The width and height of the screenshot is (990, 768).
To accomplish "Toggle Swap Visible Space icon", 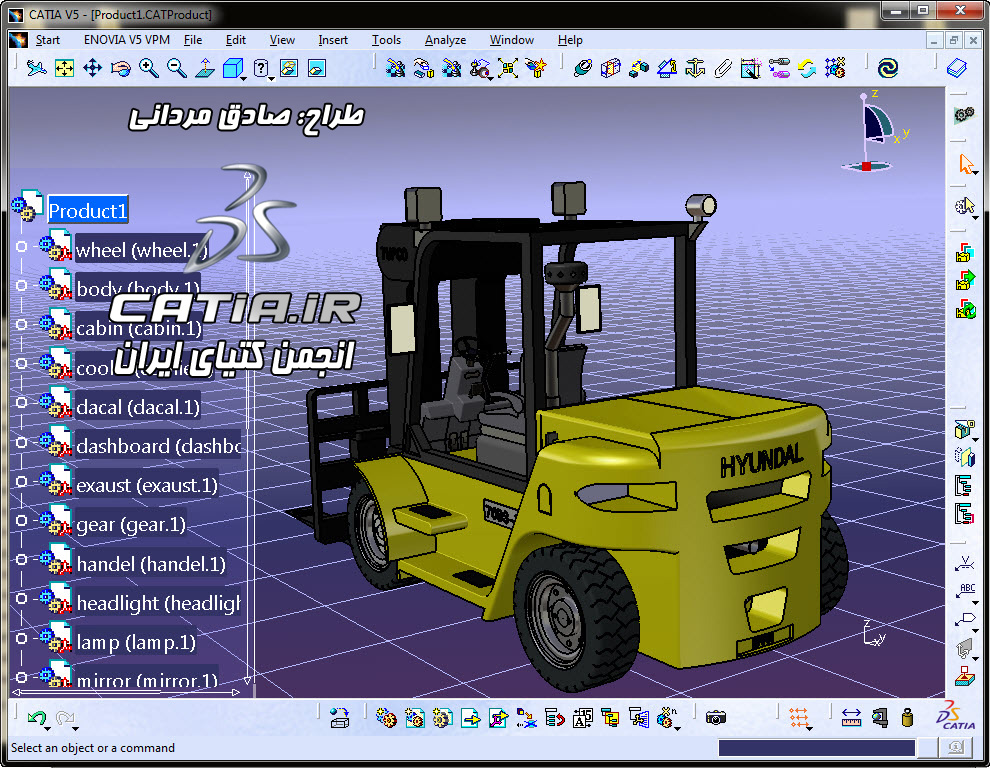I will coord(317,68).
